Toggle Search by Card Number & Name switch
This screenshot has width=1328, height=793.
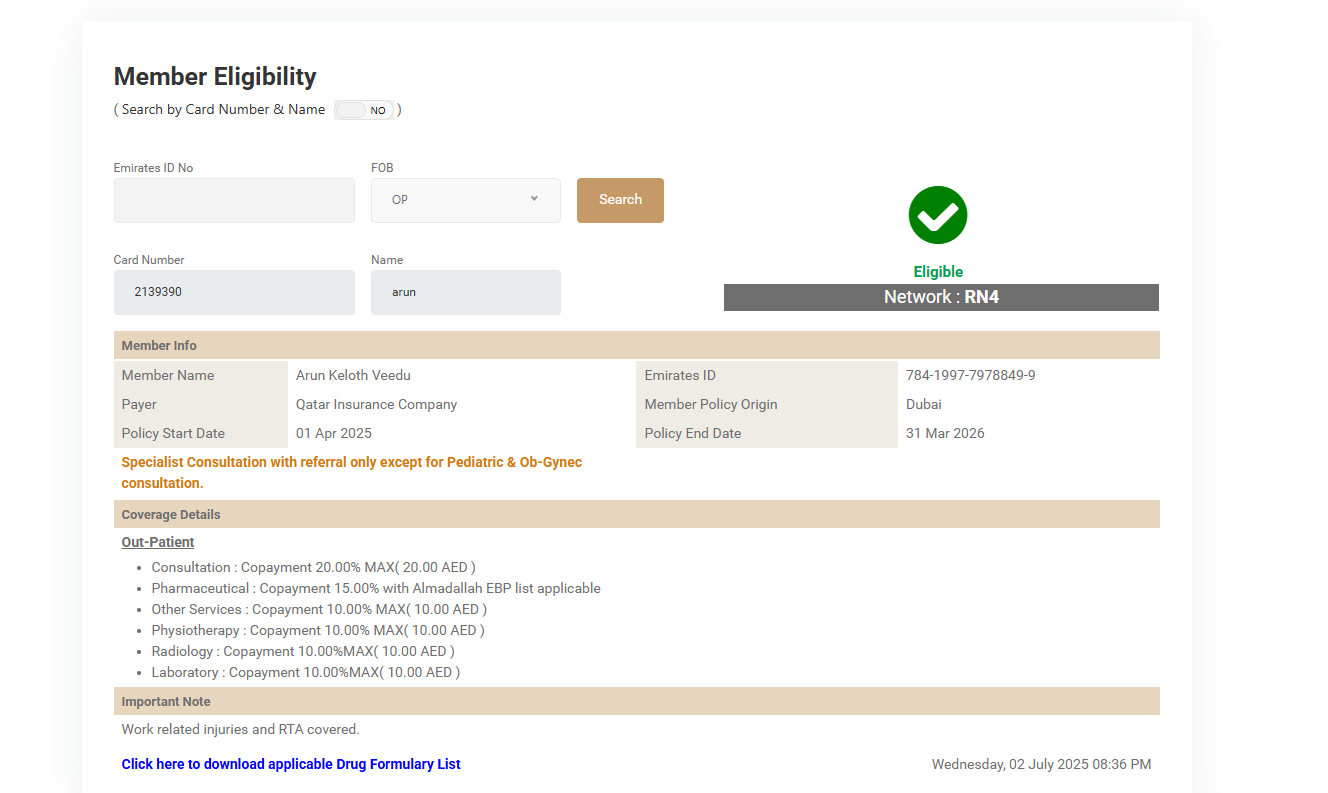point(364,110)
